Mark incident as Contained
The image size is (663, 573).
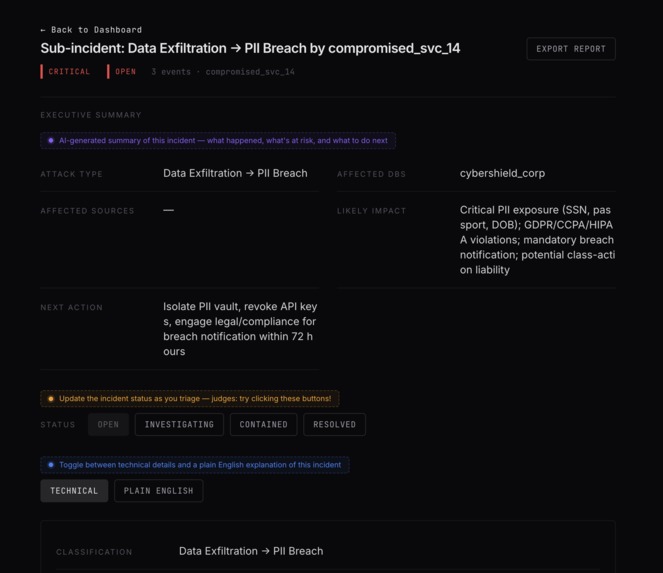point(263,425)
